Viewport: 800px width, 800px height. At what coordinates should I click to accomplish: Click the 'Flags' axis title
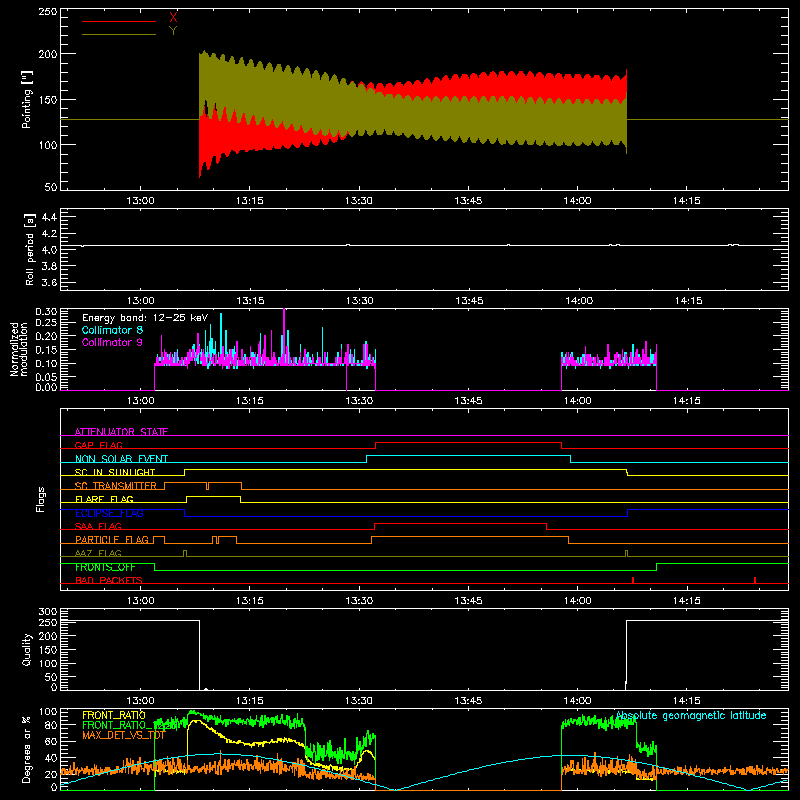40,499
